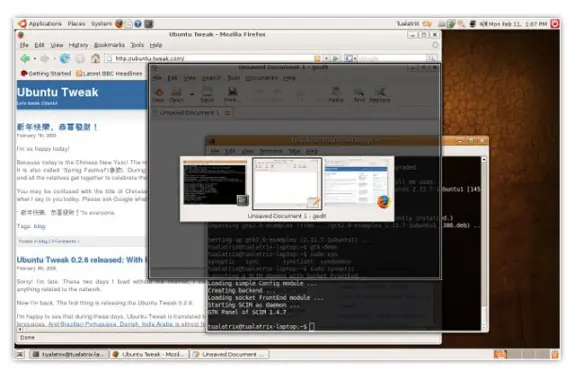Click the Ubuntu Tweak site title
The width and height of the screenshot is (575, 376).
(58, 92)
